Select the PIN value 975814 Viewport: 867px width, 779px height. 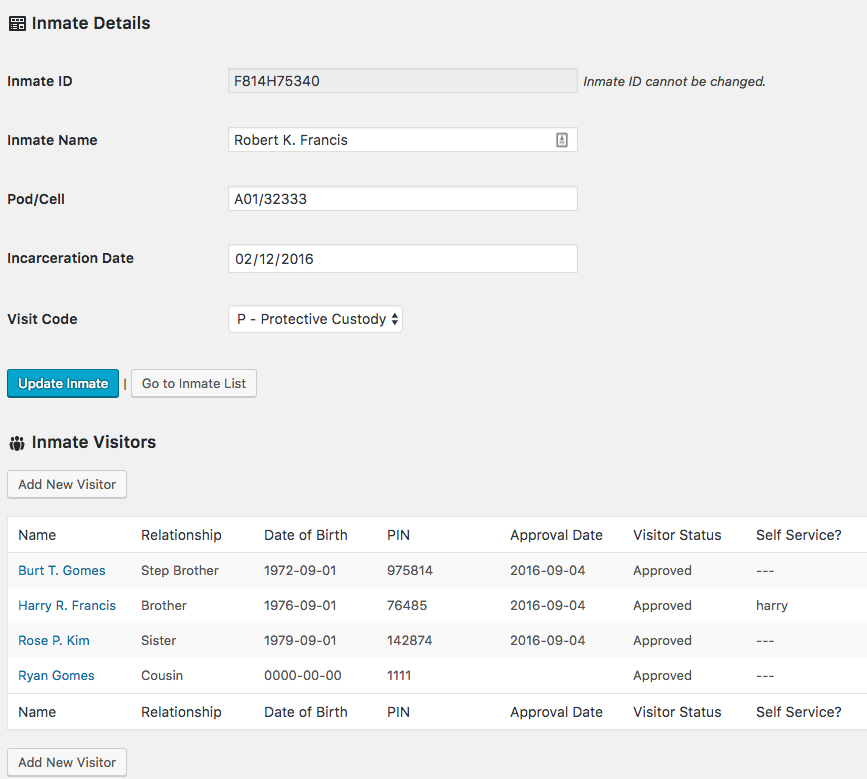point(410,571)
